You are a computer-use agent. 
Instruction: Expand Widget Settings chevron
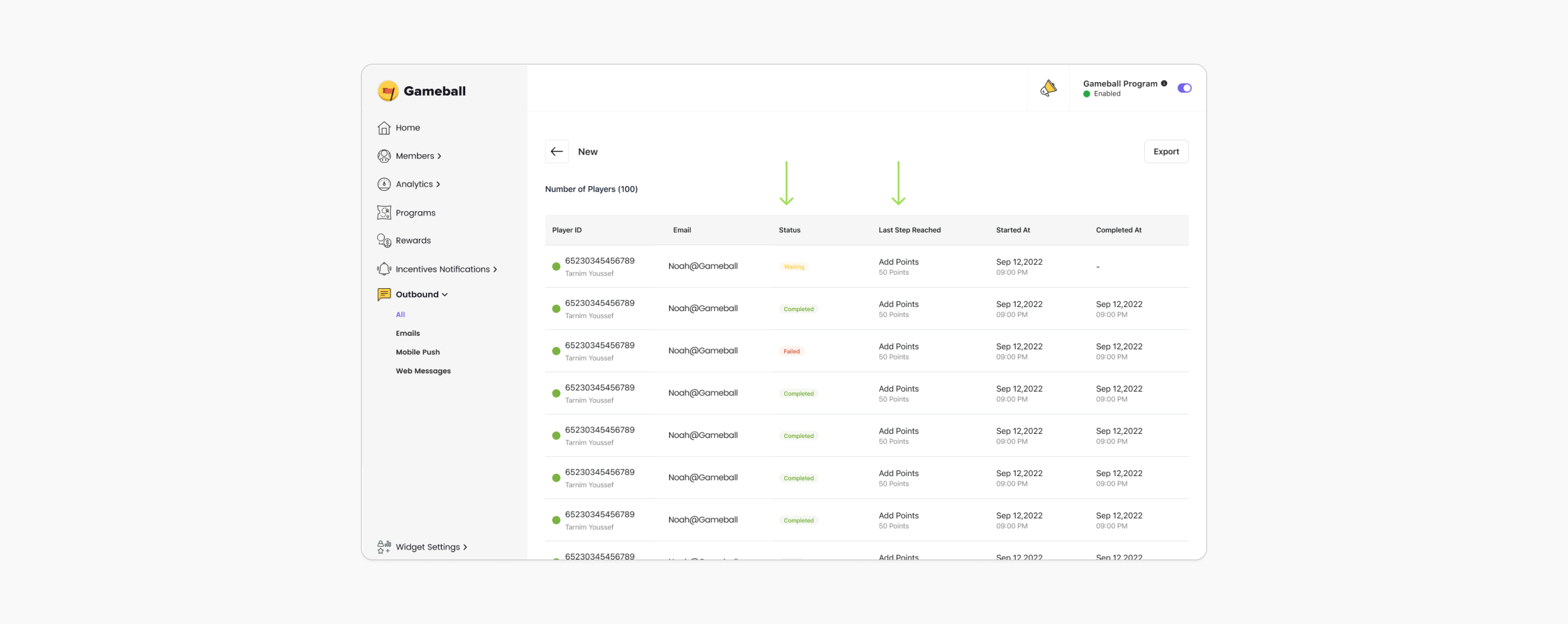point(465,548)
